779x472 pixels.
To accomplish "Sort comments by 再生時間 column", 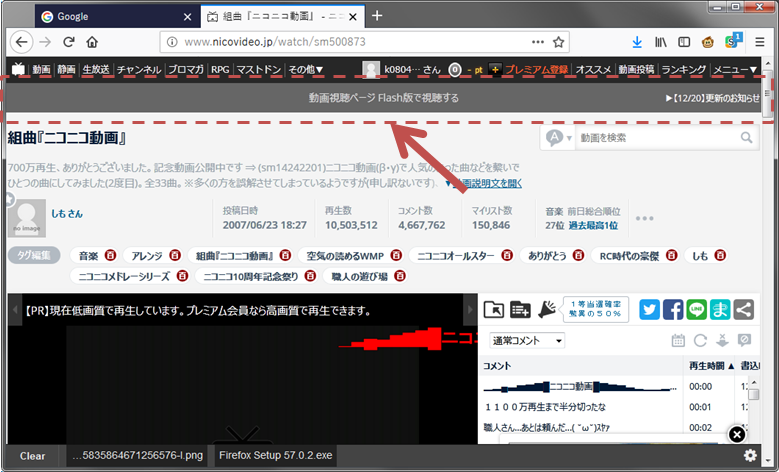I will 711,366.
